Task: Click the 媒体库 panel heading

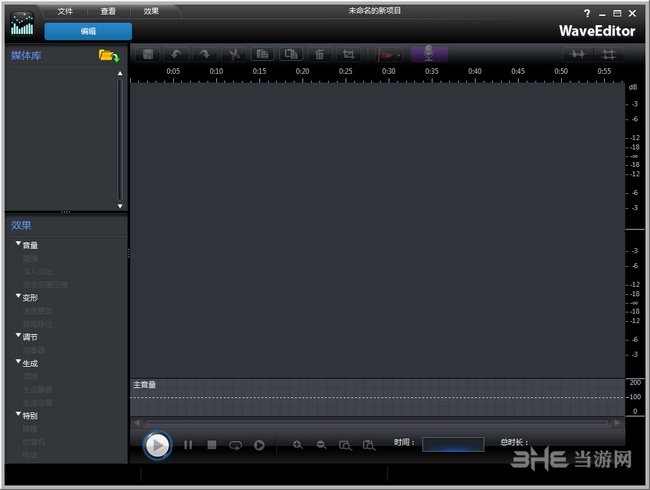Action: (26, 56)
